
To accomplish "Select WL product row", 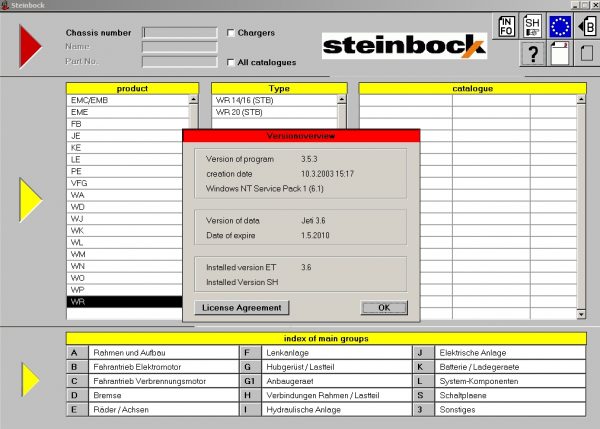I will (x=125, y=243).
